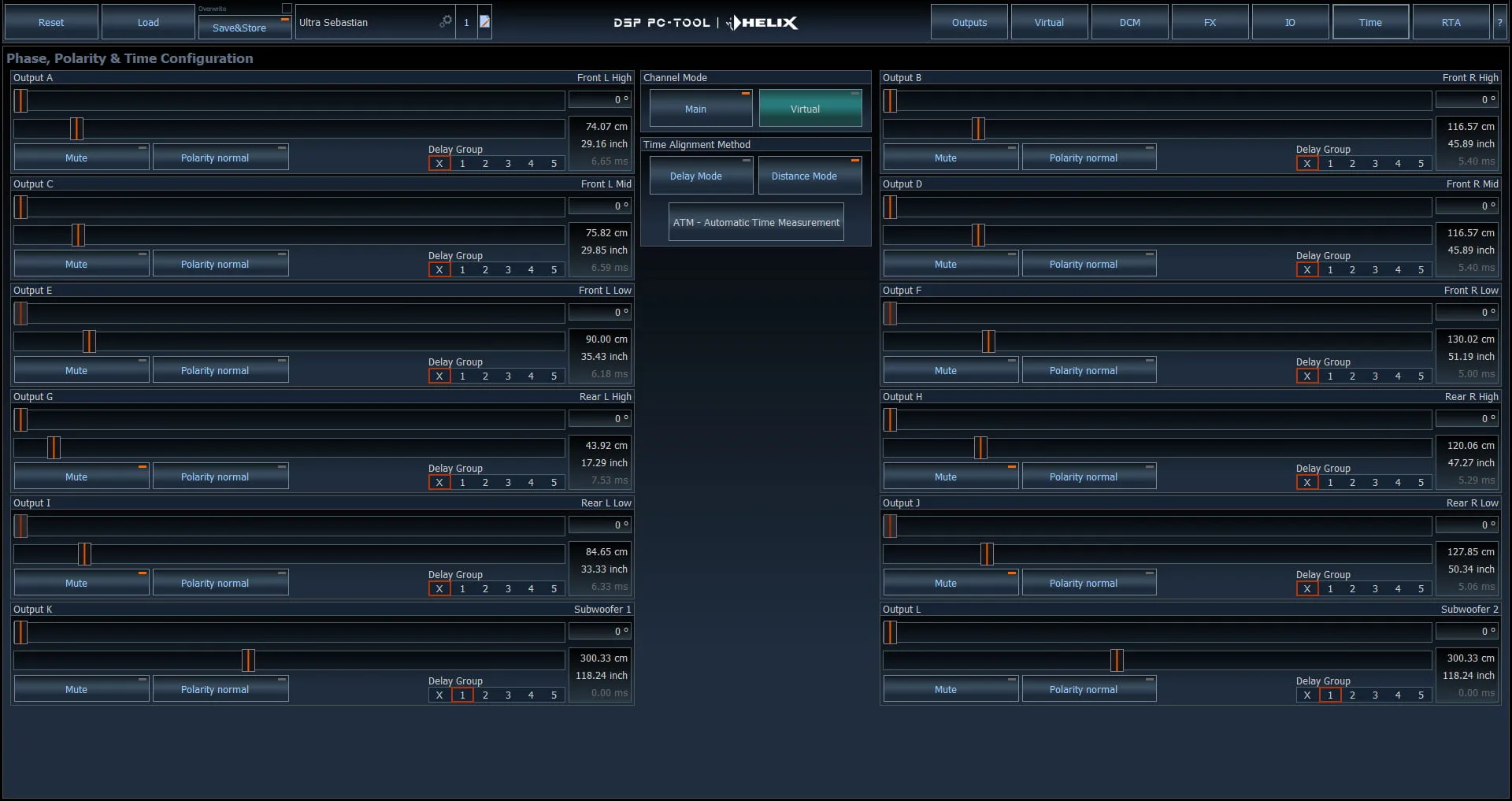Open setup settings gear next to Ultra Sebastian
1512x801 pixels.
click(x=446, y=21)
